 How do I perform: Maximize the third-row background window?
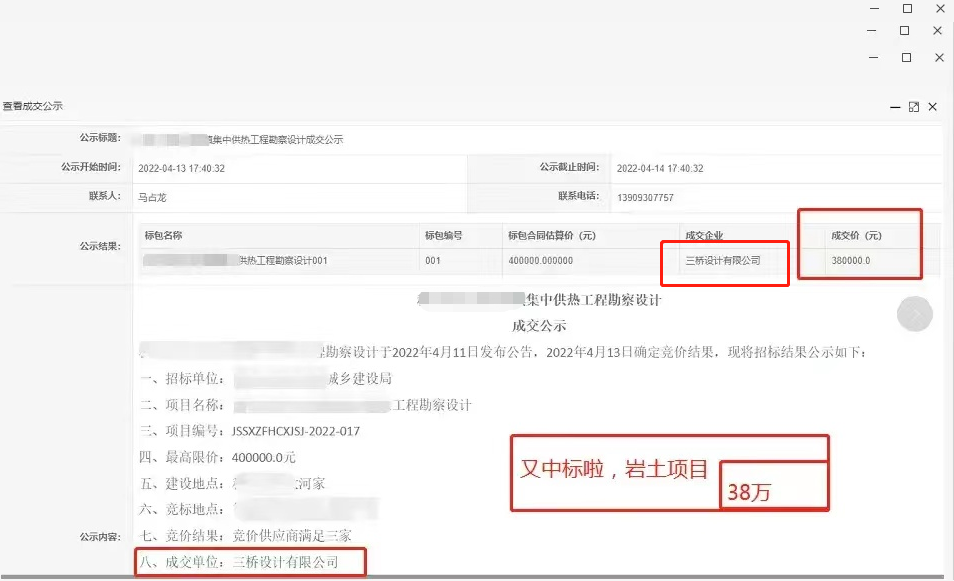(907, 58)
